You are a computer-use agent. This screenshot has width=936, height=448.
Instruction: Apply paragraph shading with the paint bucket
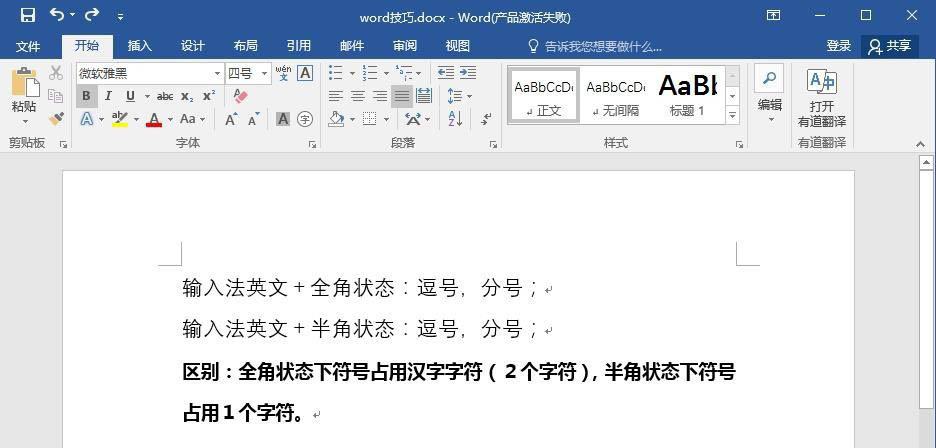pyautogui.click(x=336, y=119)
